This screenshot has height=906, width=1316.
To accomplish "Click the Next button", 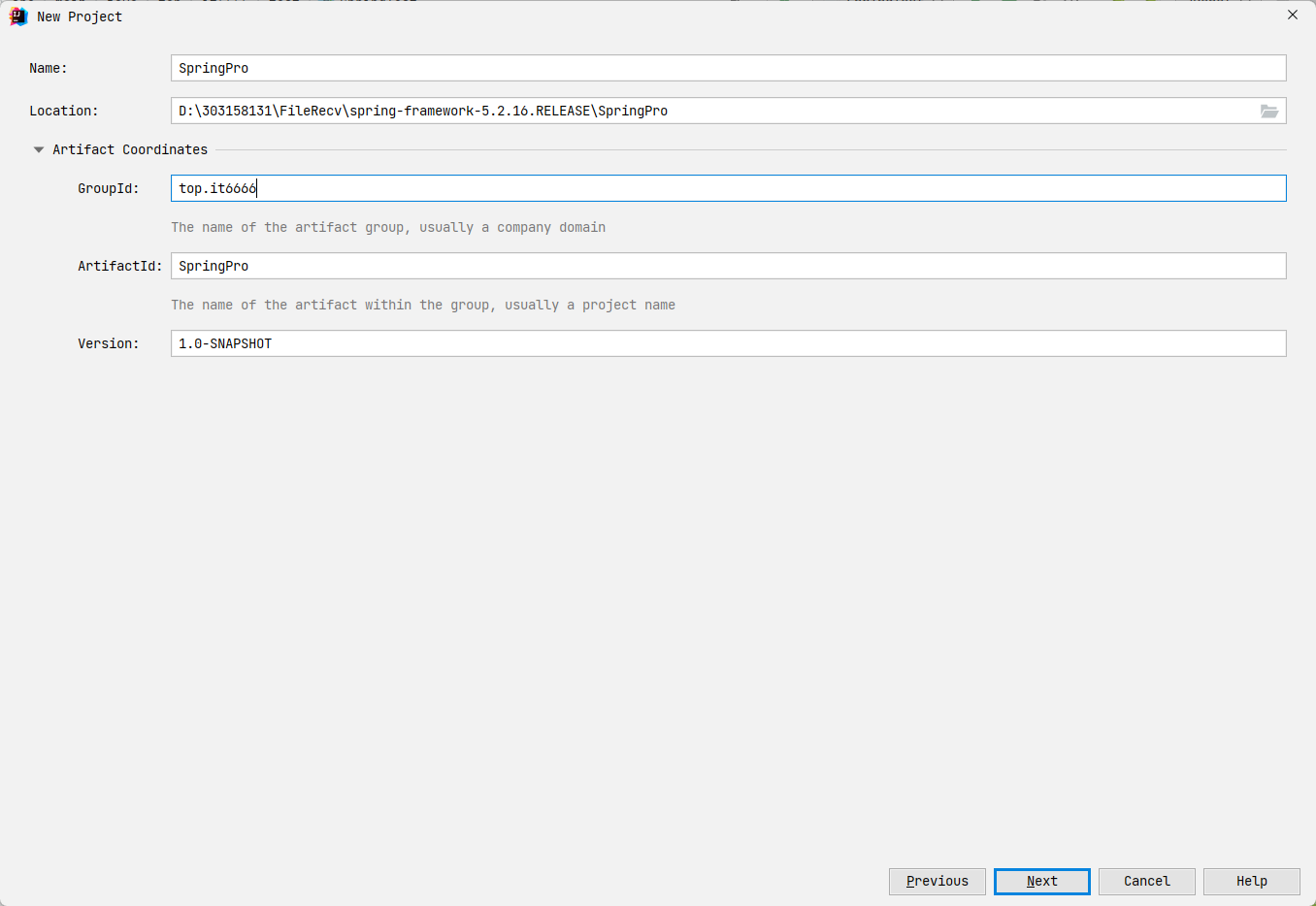I will pos(1042,881).
